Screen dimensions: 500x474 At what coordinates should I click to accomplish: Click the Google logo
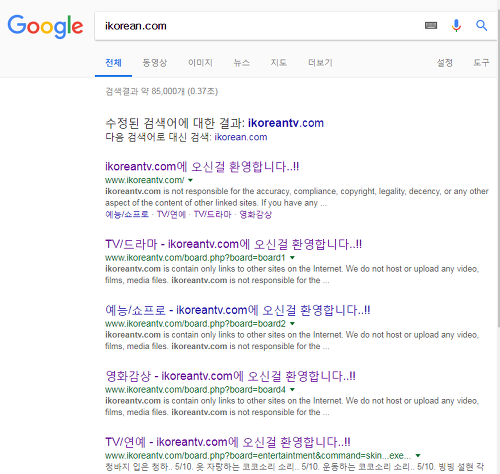click(x=45, y=26)
